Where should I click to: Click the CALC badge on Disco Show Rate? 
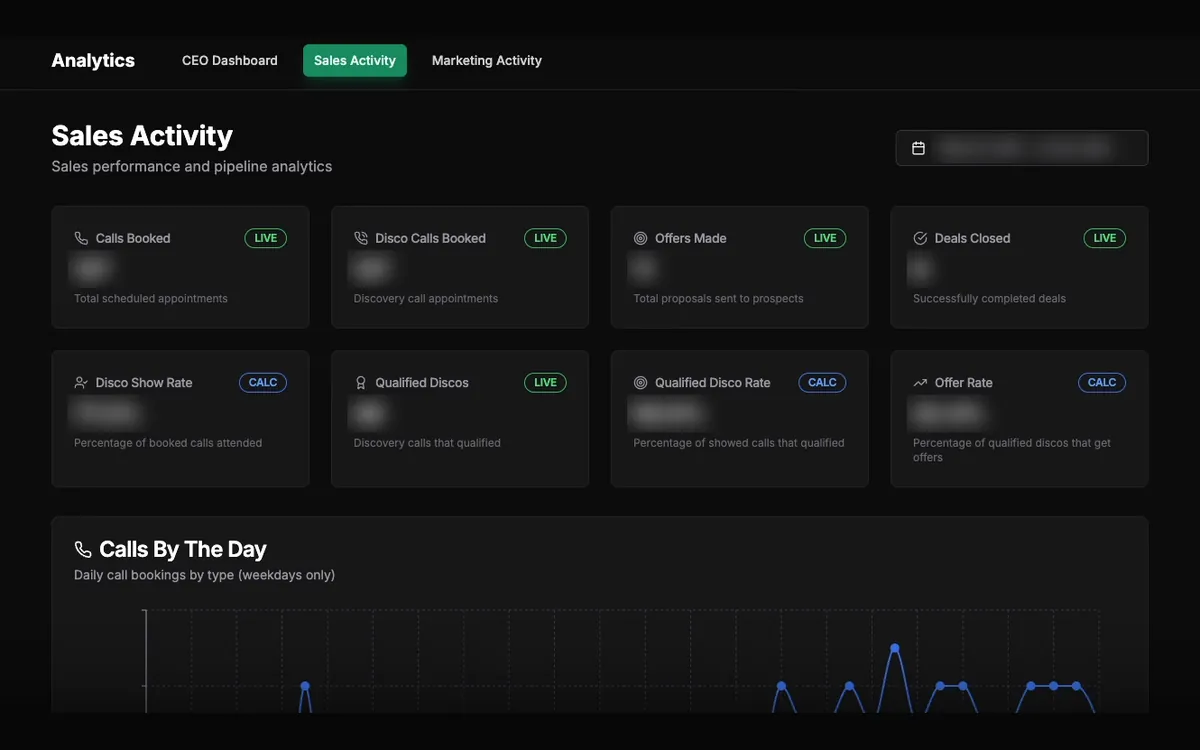[x=263, y=382]
